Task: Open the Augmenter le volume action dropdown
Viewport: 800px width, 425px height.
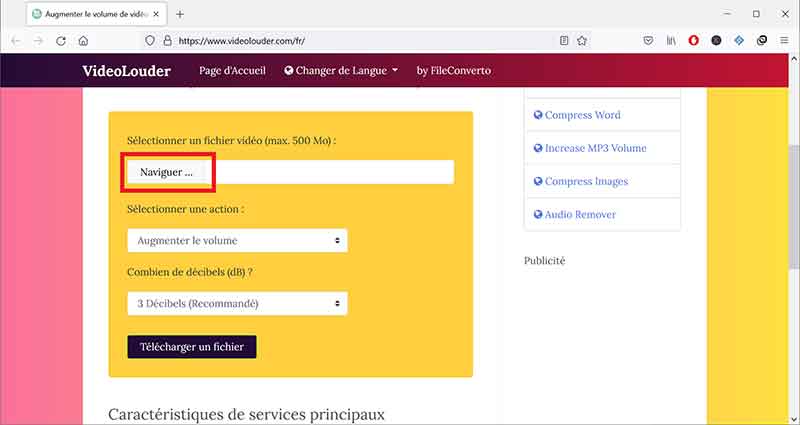Action: [237, 240]
